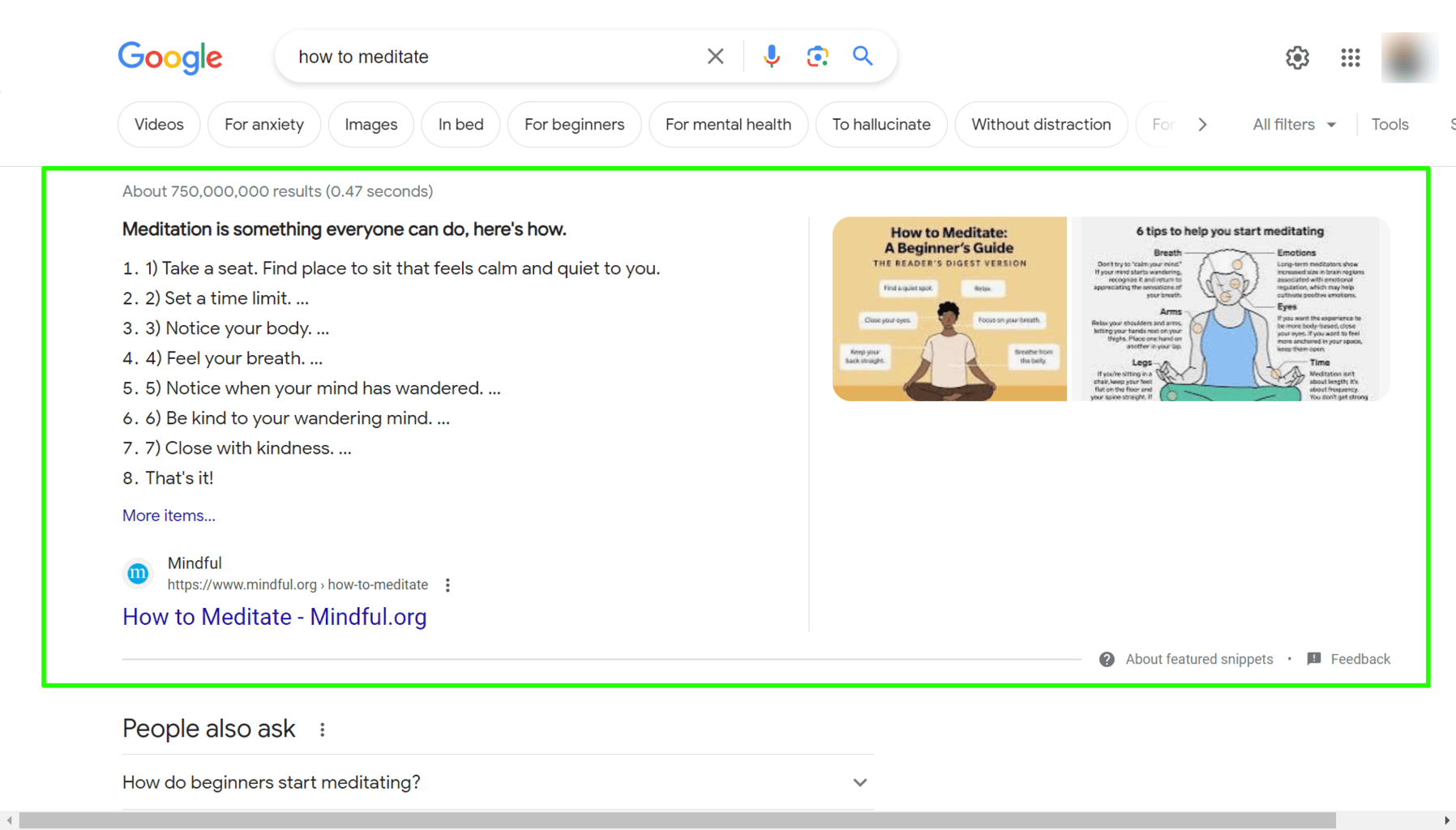1456x830 pixels.
Task: Click the More items... link
Action: point(169,516)
